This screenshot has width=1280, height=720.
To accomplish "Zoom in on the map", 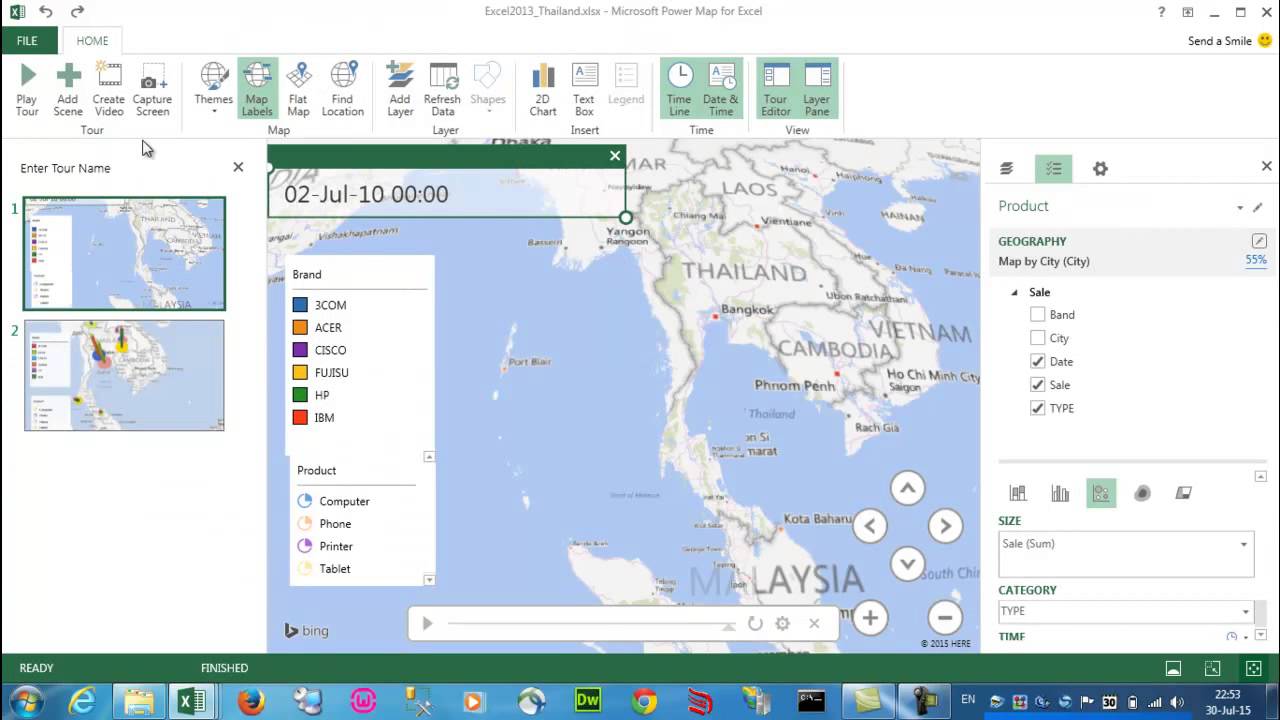I will pos(870,618).
